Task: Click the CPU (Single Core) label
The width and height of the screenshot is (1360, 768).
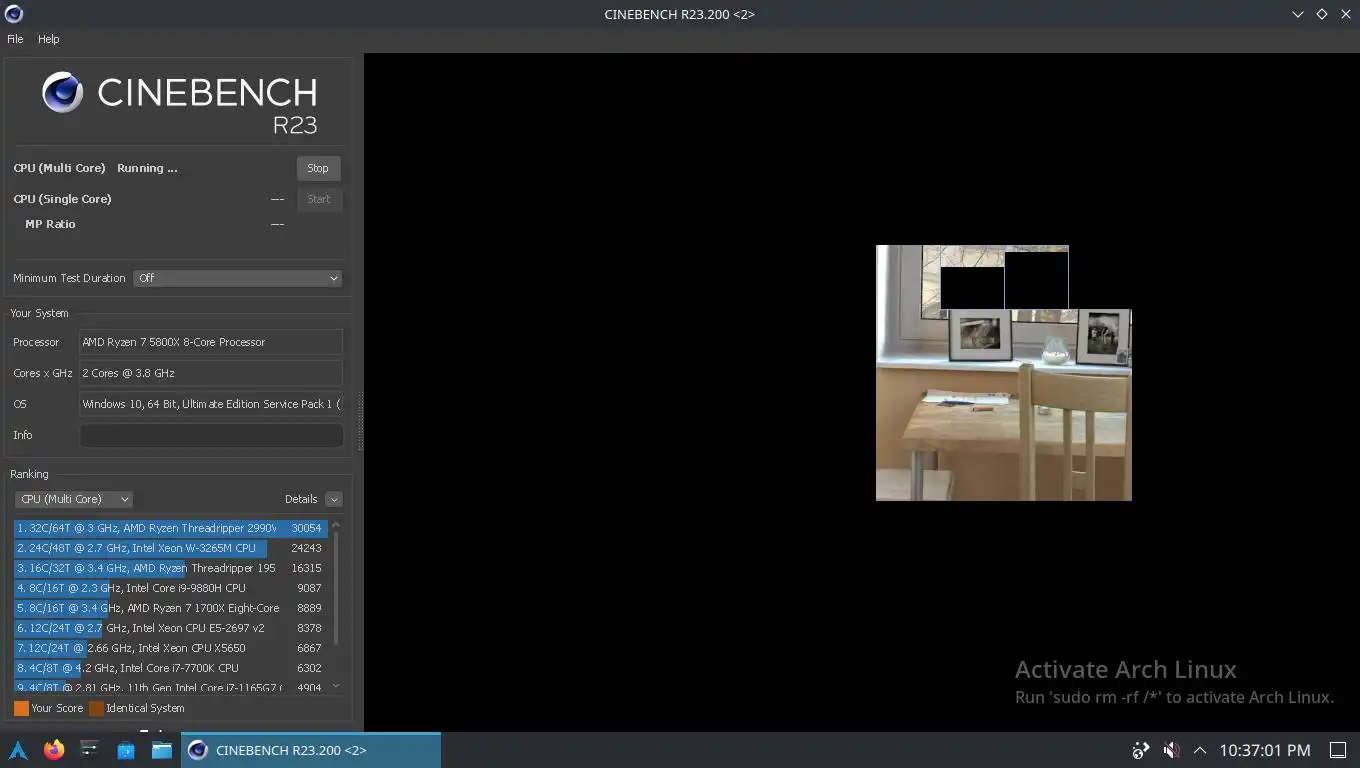Action: coord(62,199)
